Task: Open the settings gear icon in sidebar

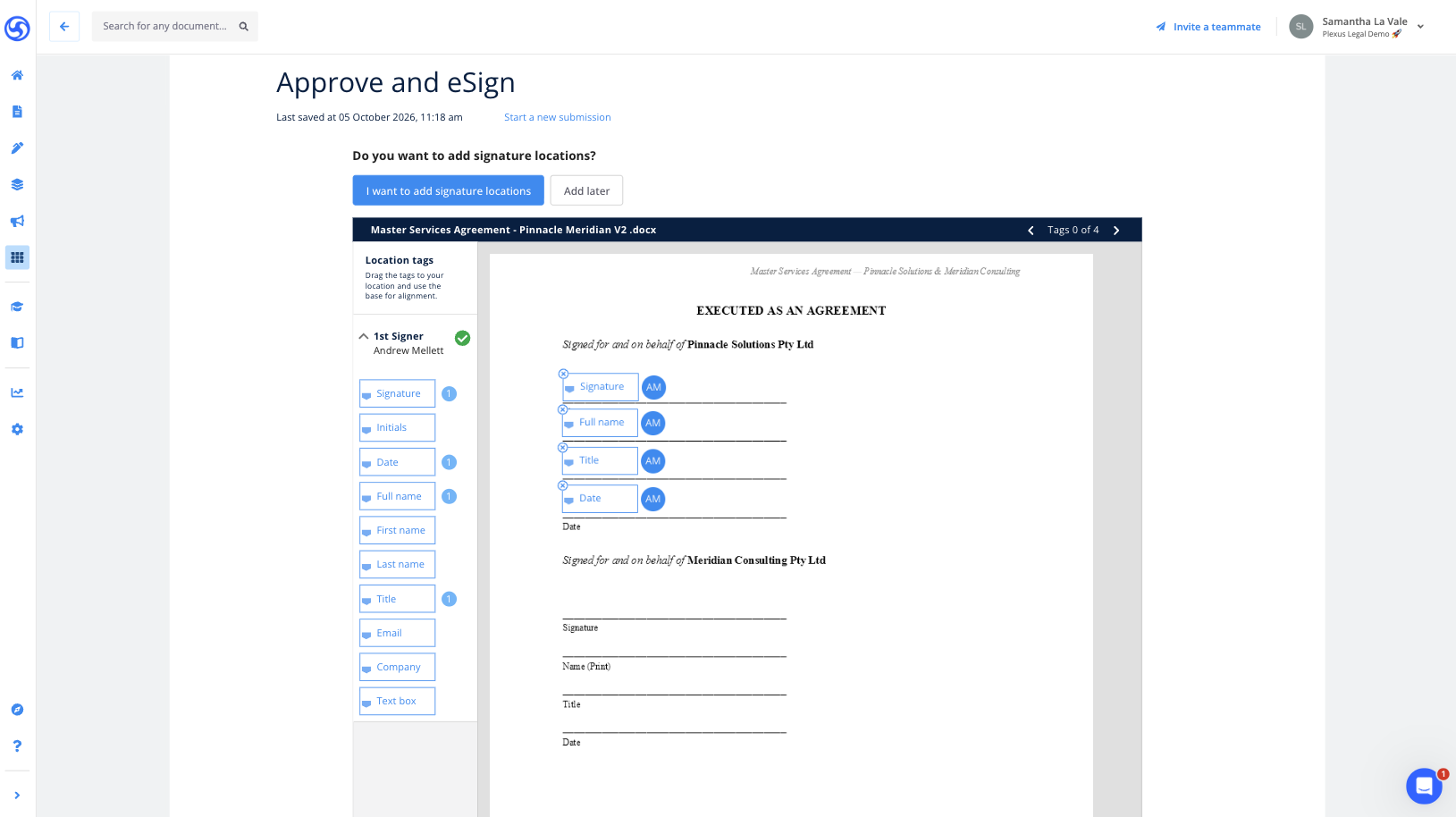Action: point(17,429)
